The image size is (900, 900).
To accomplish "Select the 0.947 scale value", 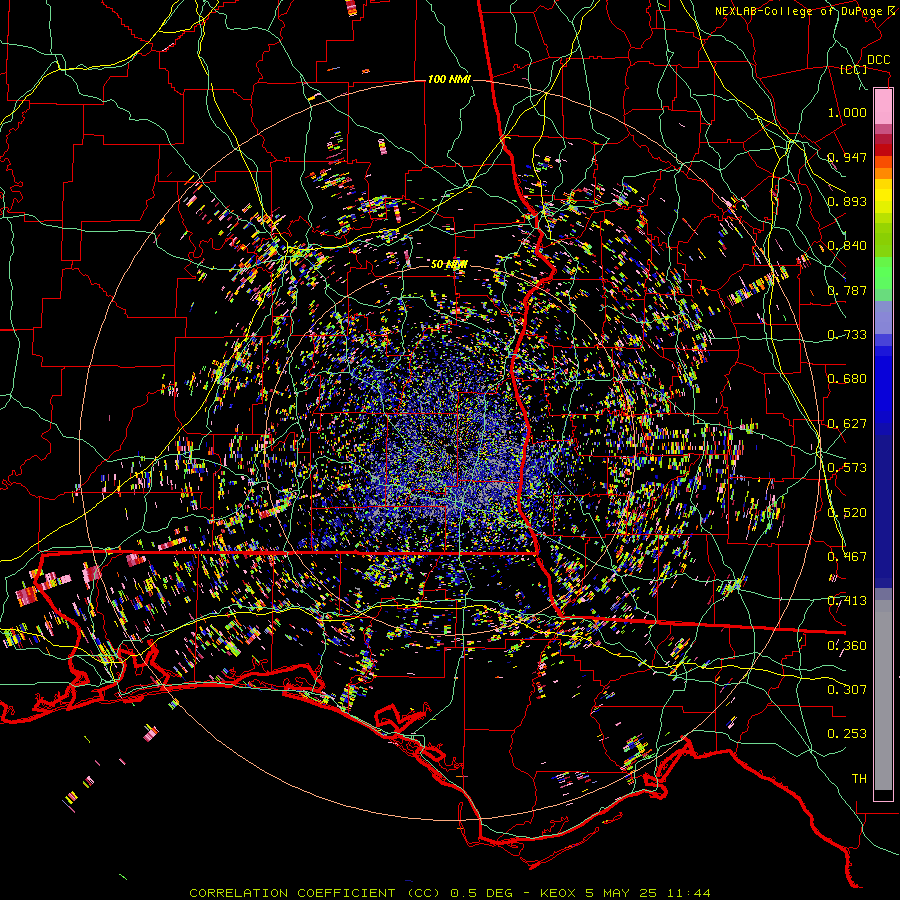I will pyautogui.click(x=847, y=157).
